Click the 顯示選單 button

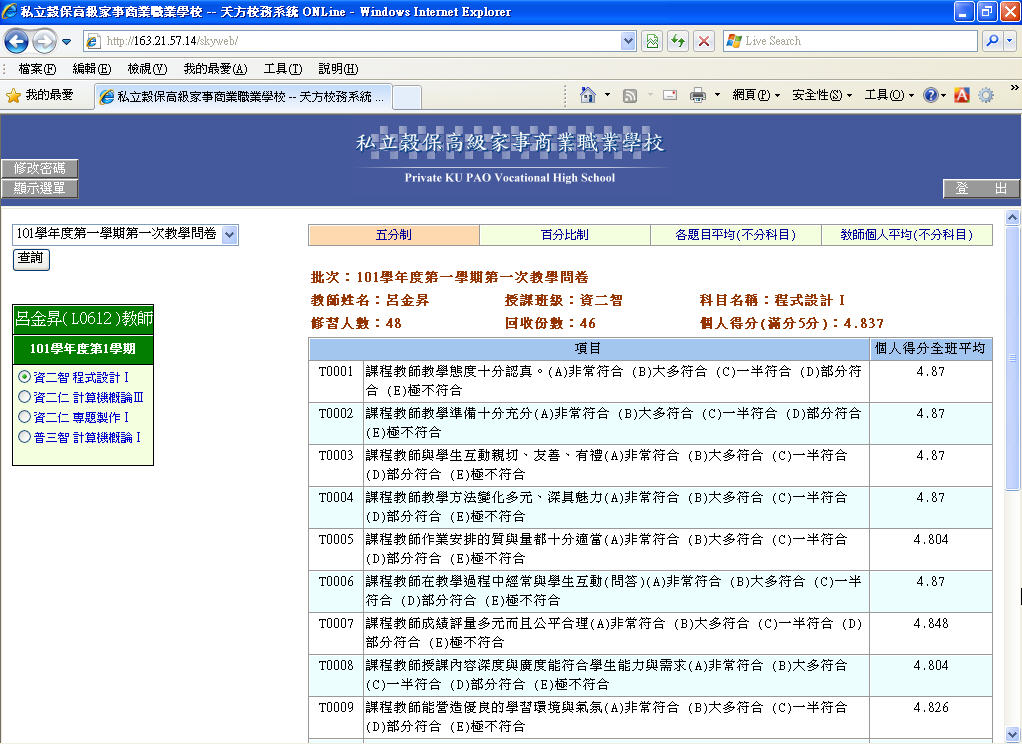tap(39, 188)
